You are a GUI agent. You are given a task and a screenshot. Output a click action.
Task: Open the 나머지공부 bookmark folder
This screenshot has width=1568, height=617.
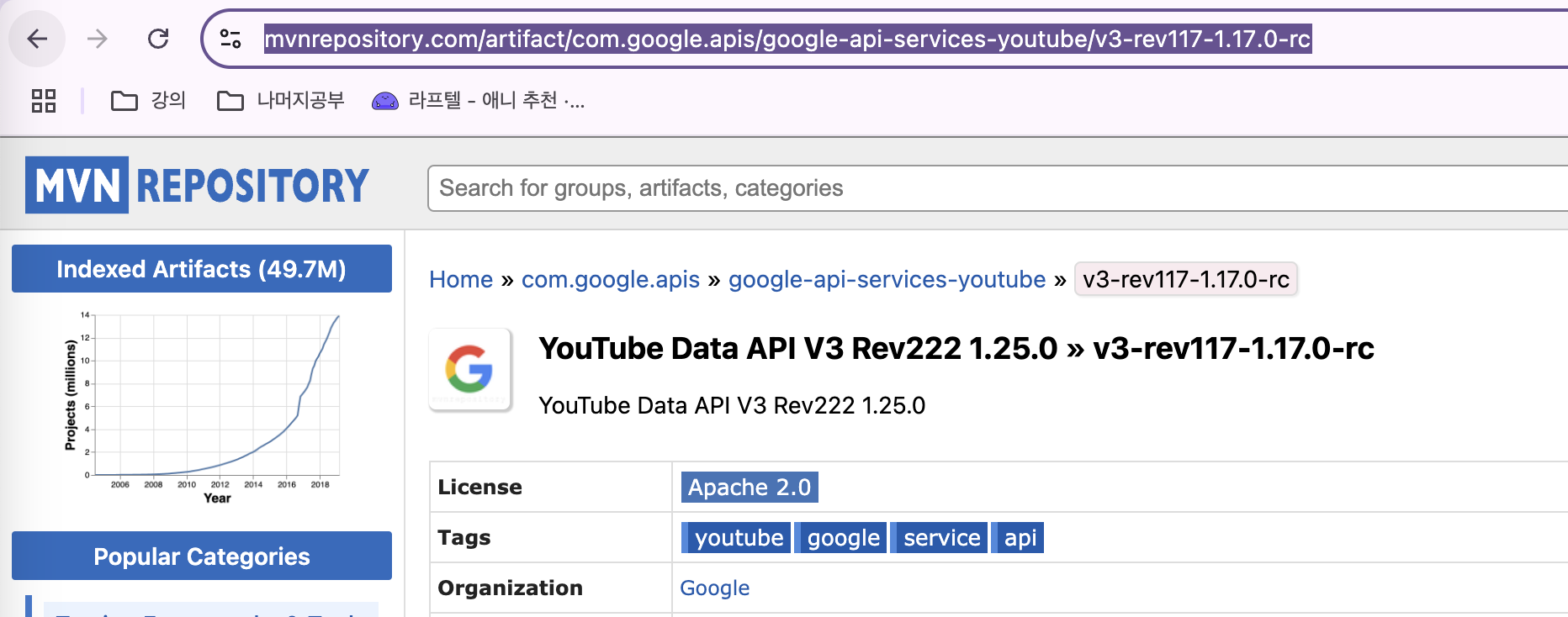point(281,101)
